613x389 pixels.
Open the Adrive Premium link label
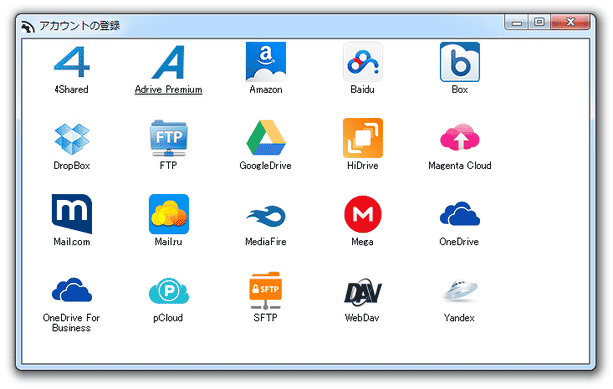[x=168, y=90]
